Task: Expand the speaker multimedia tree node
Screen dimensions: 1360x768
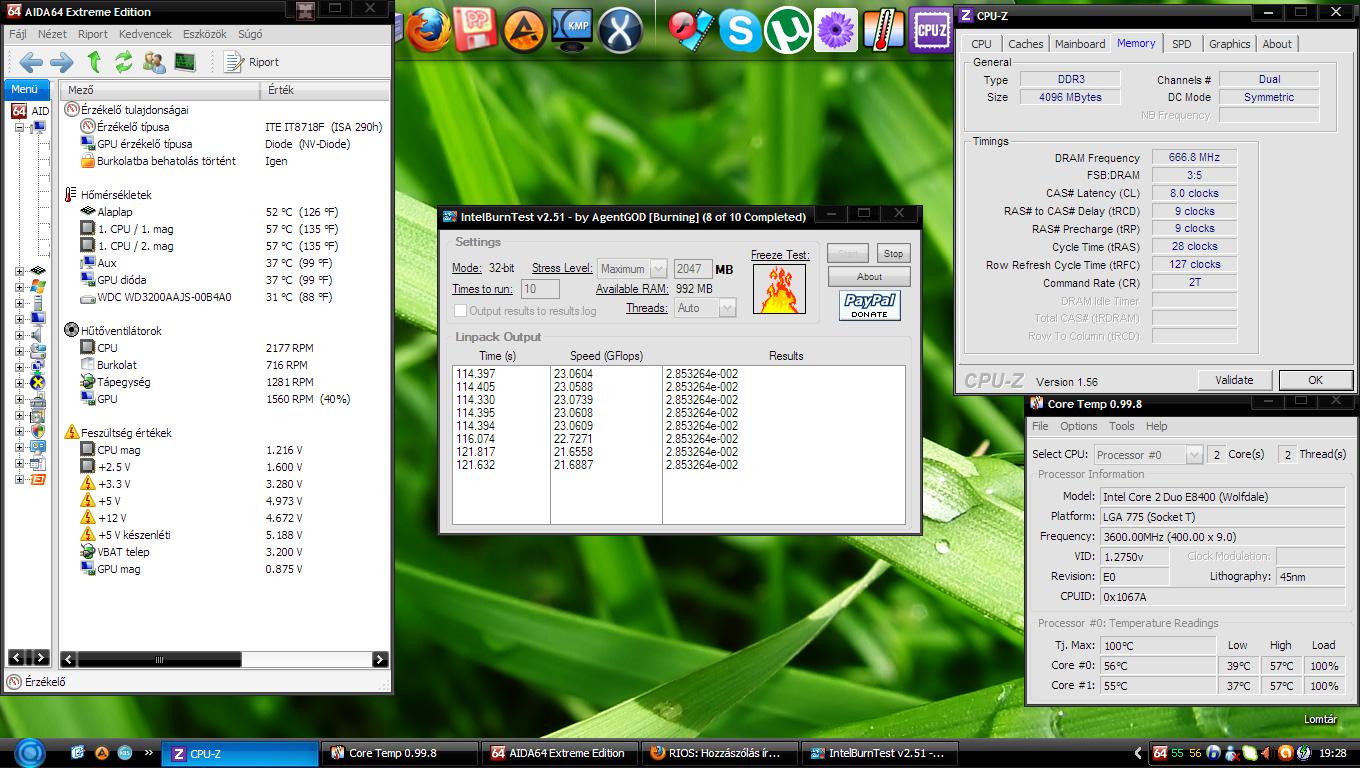Action: click(x=20, y=335)
